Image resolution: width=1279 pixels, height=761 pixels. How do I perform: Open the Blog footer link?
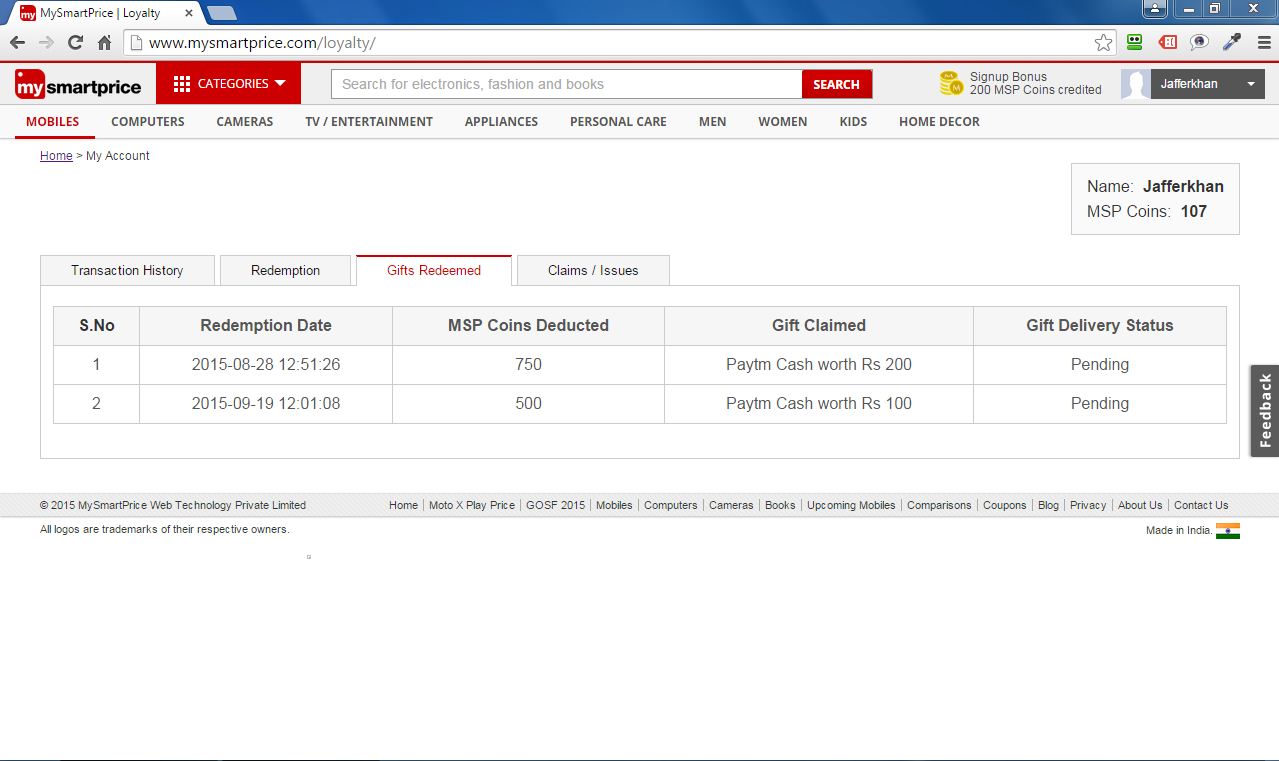[1048, 505]
